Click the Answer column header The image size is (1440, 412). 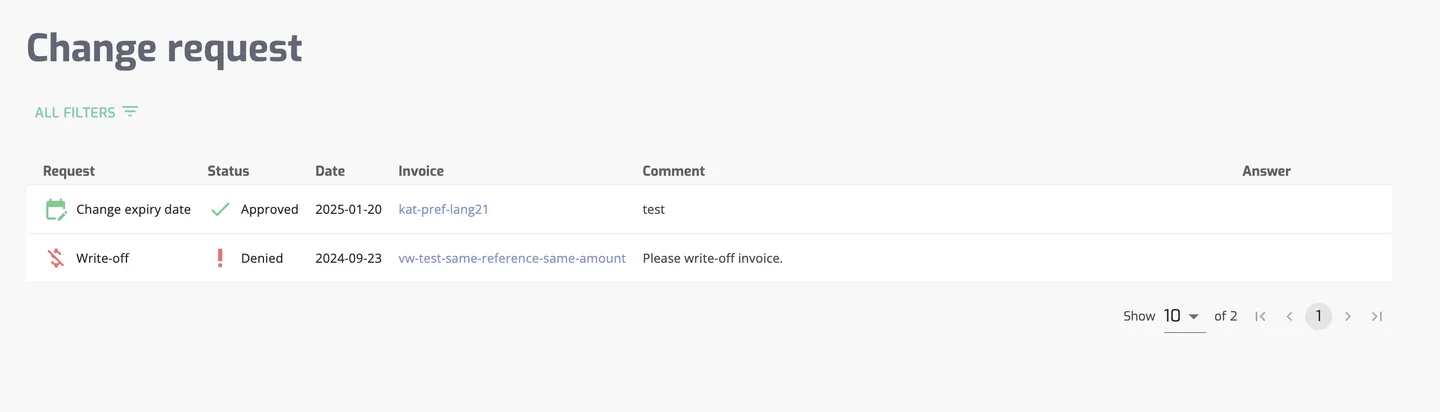tap(1267, 171)
